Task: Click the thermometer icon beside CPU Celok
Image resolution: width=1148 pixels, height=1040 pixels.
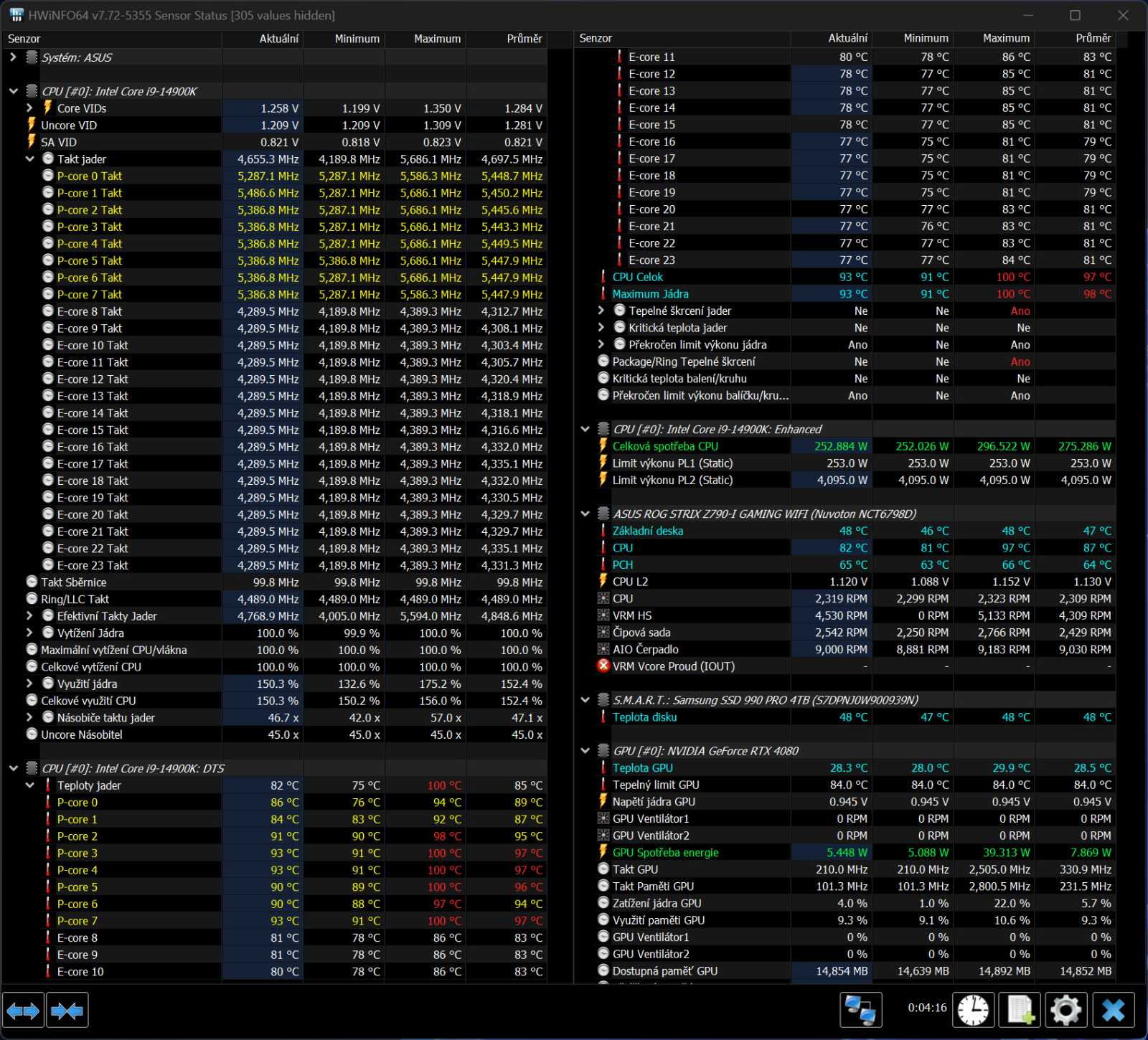Action: coord(603,277)
